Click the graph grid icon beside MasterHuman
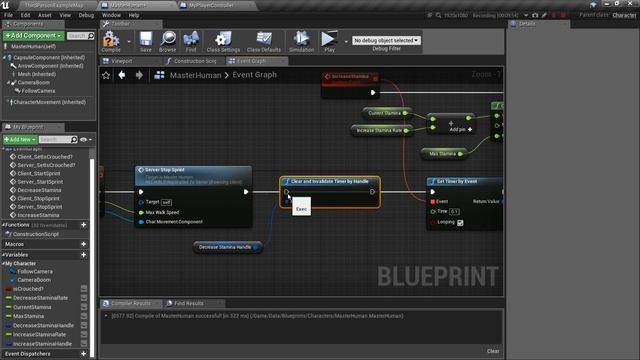This screenshot has width=640, height=360. click(x=159, y=75)
